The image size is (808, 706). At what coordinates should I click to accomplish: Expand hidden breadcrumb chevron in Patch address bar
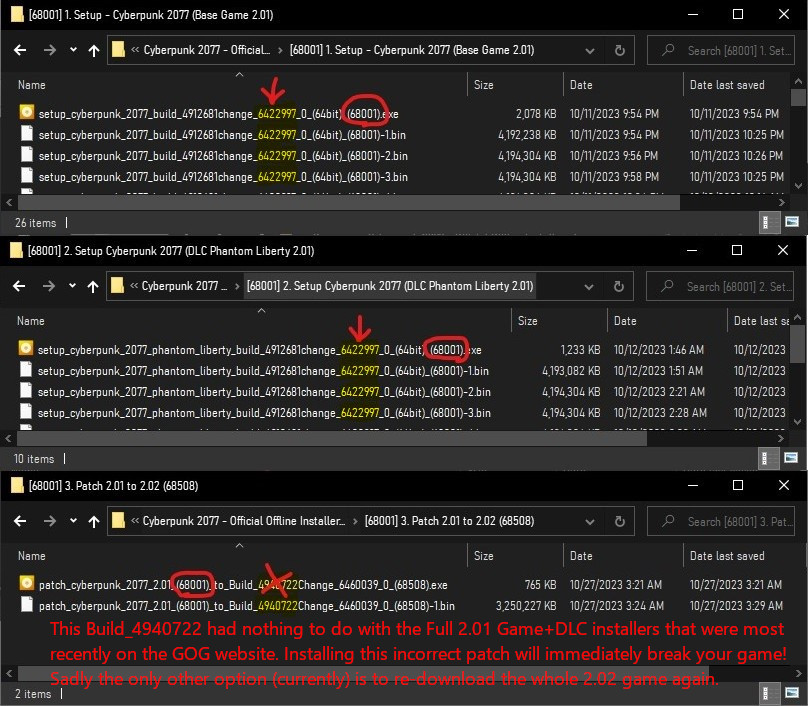(x=135, y=521)
